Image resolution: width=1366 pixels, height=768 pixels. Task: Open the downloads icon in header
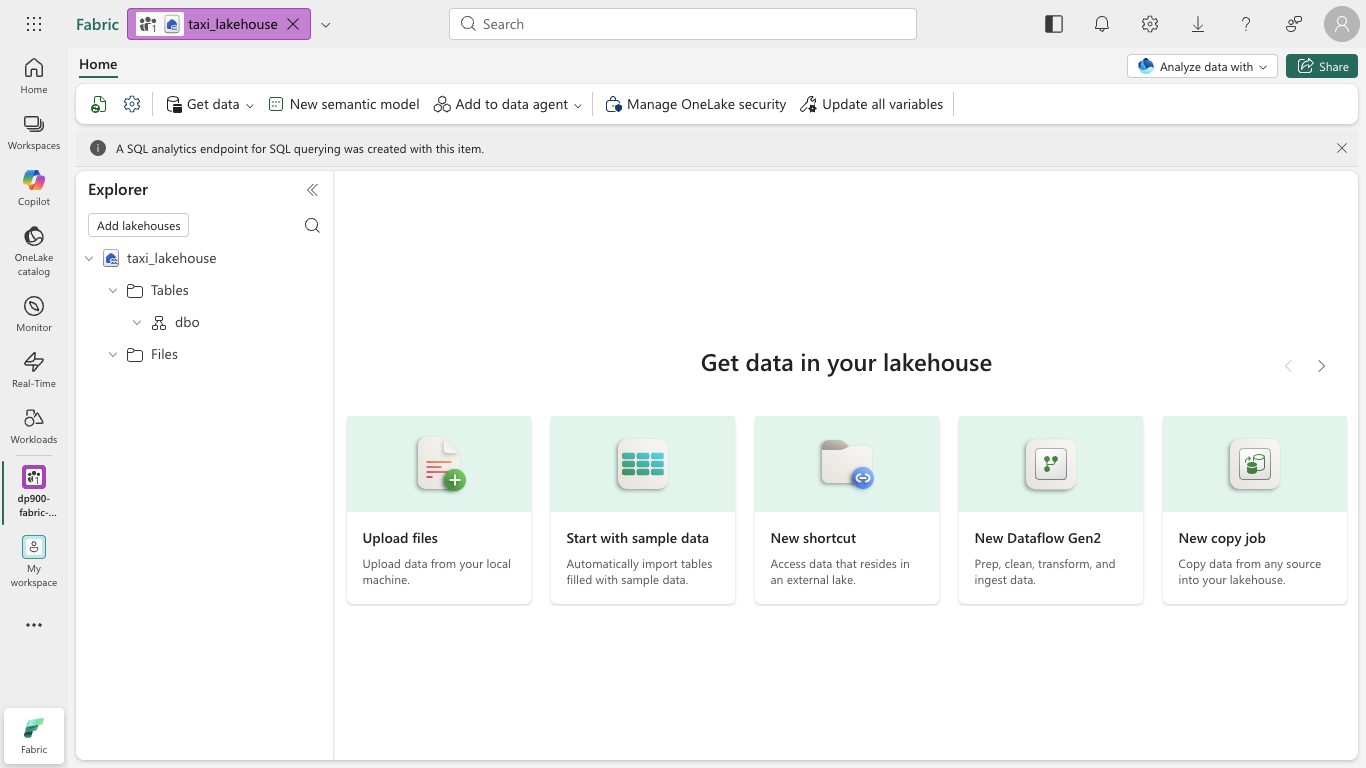click(x=1198, y=24)
